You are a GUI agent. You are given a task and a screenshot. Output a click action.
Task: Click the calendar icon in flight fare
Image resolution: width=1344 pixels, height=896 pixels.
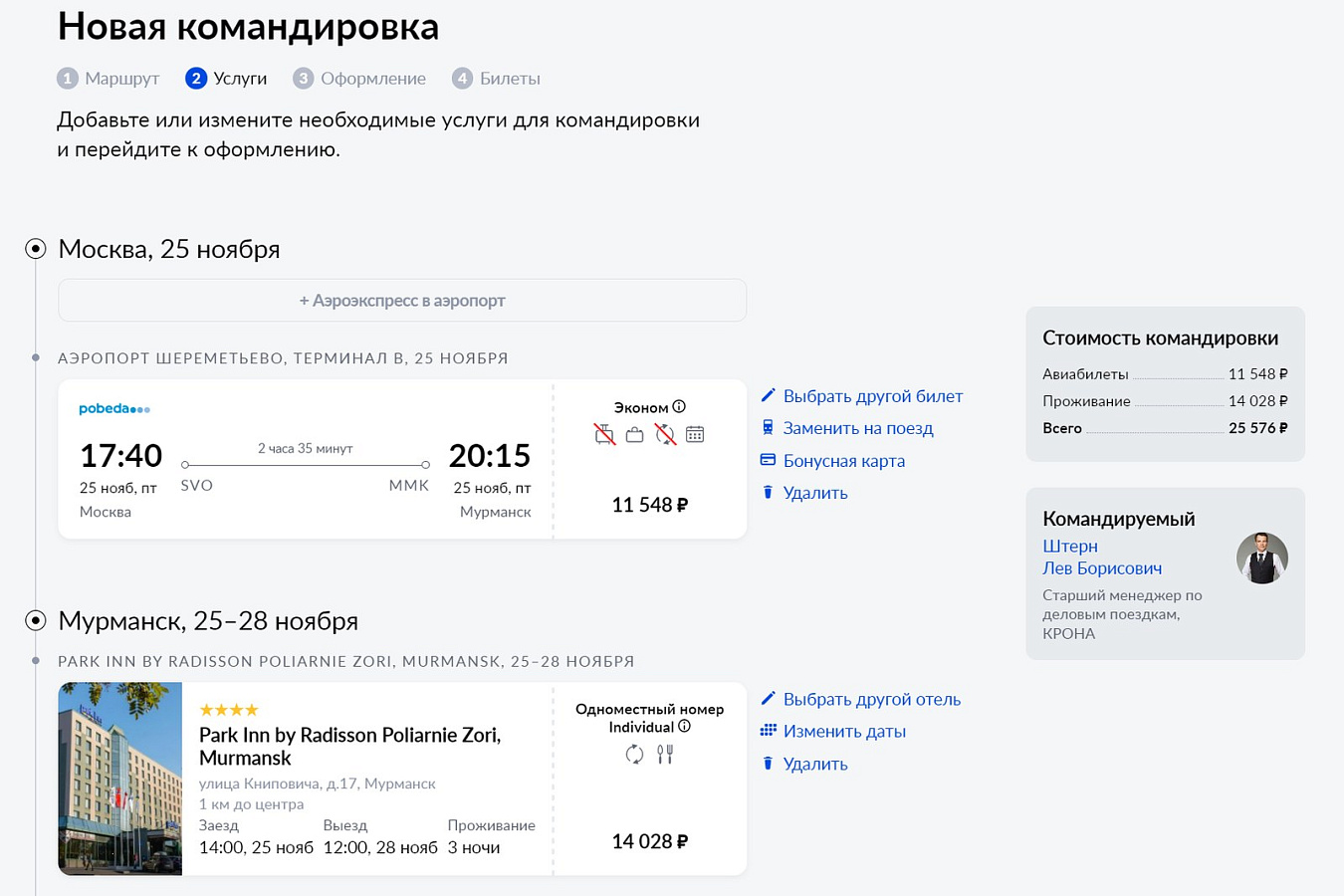[x=695, y=434]
